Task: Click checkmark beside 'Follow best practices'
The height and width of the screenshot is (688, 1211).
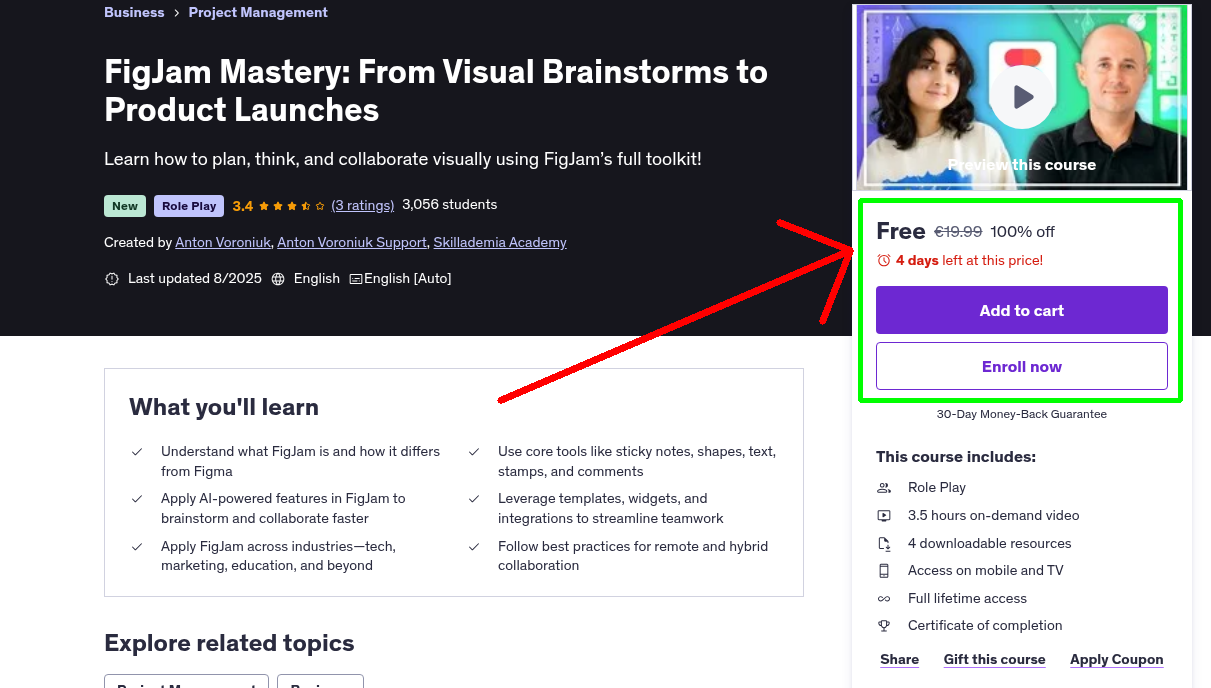Action: point(474,547)
